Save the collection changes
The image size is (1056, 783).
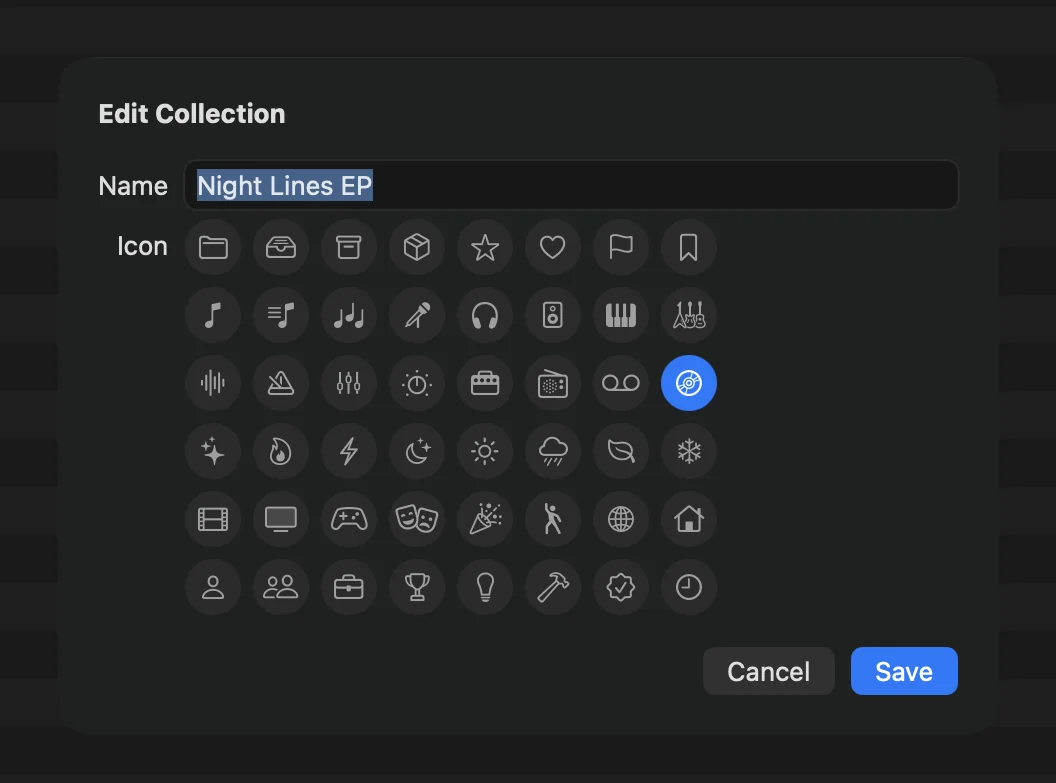click(904, 671)
